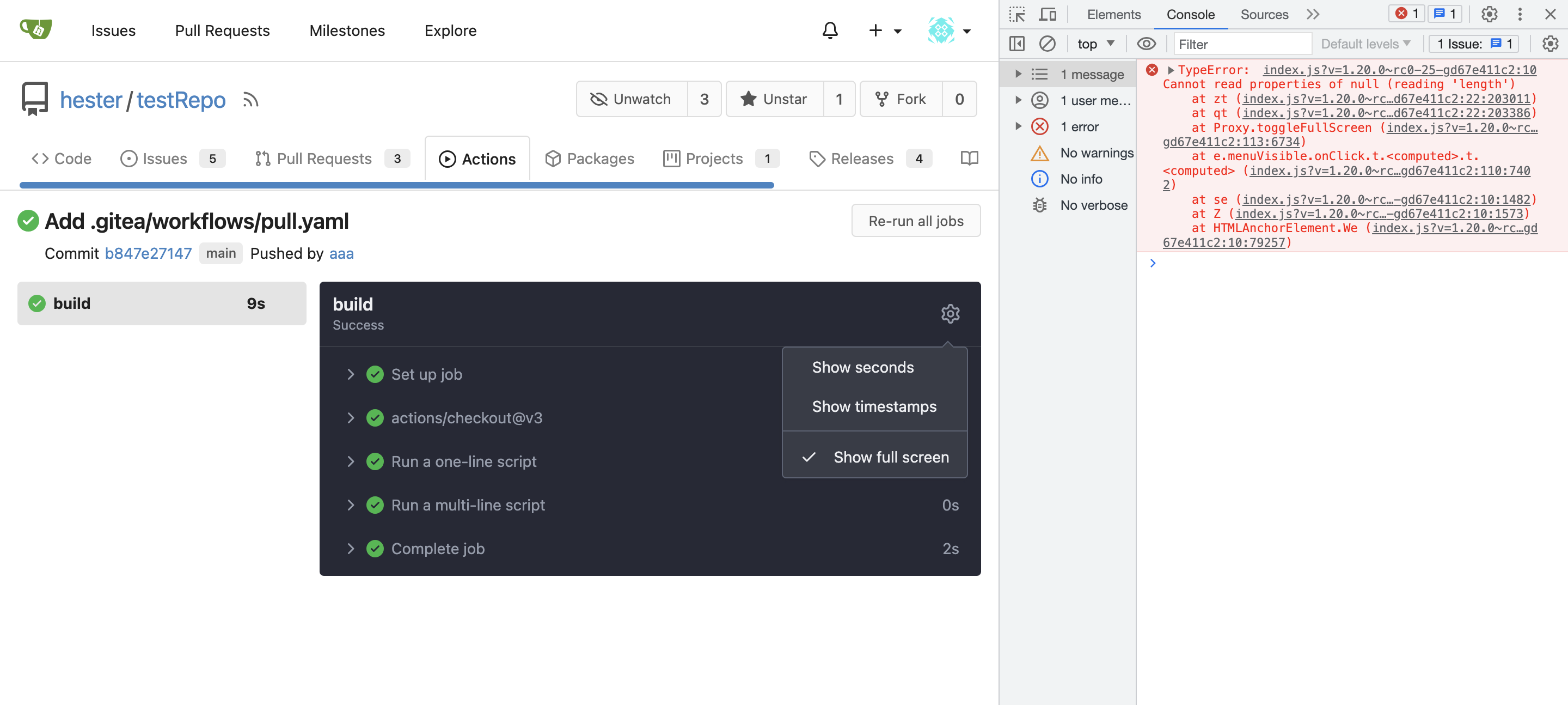Viewport: 1568px width, 705px height.
Task: Open the hester owner link
Action: [91, 100]
